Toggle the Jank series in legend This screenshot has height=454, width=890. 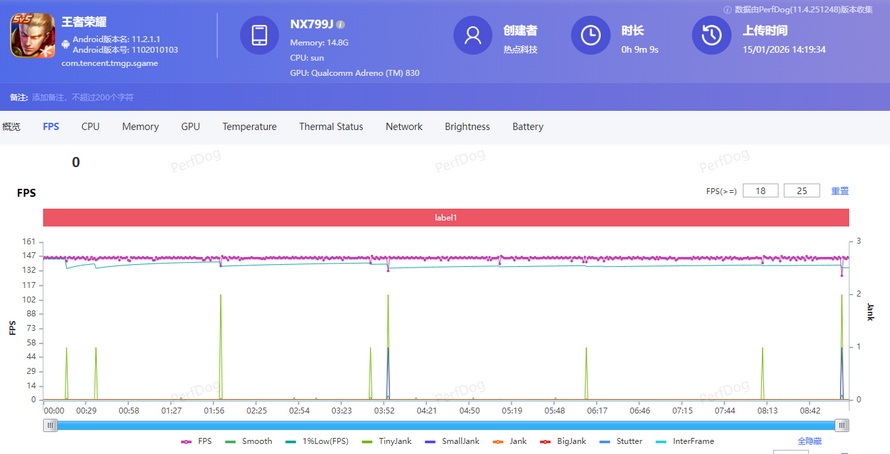[510, 441]
